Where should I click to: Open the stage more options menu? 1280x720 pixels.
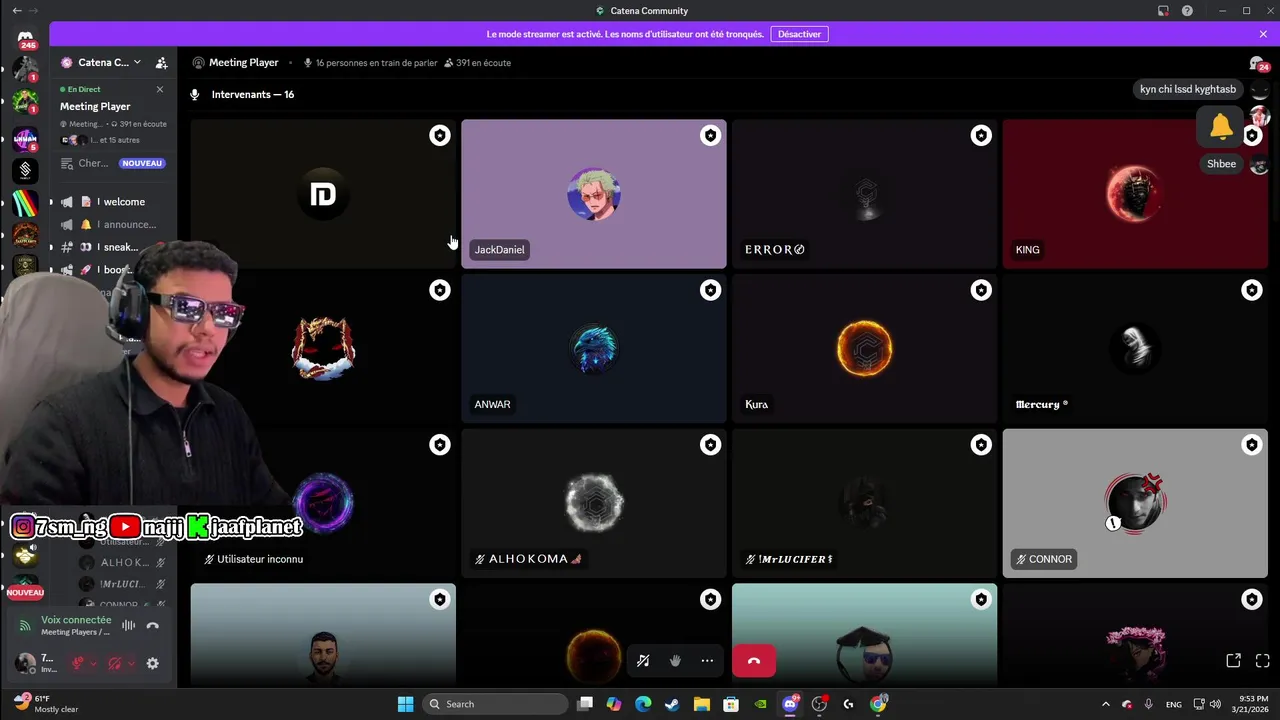pos(707,660)
